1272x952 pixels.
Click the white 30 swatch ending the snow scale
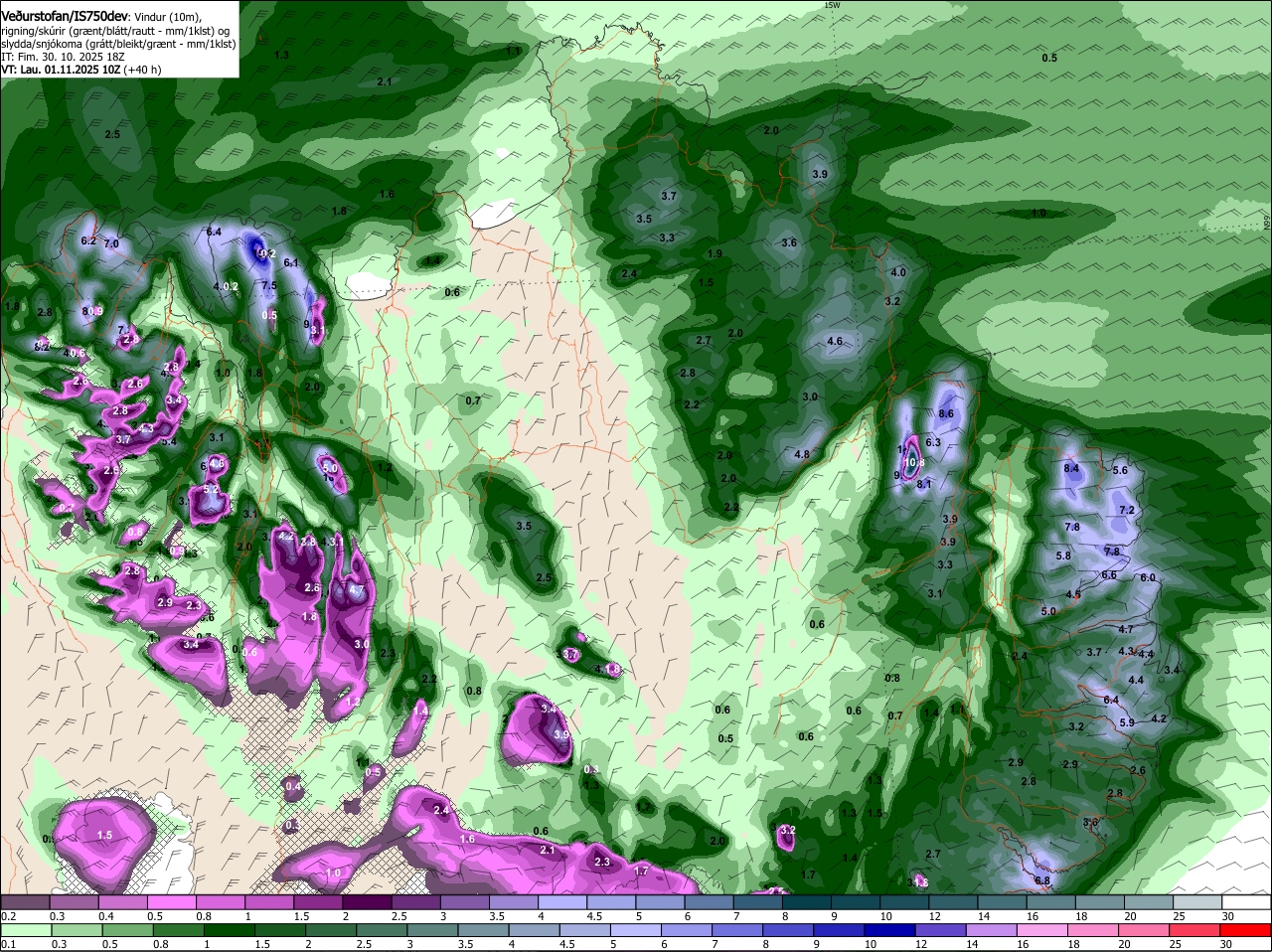pos(1246,901)
